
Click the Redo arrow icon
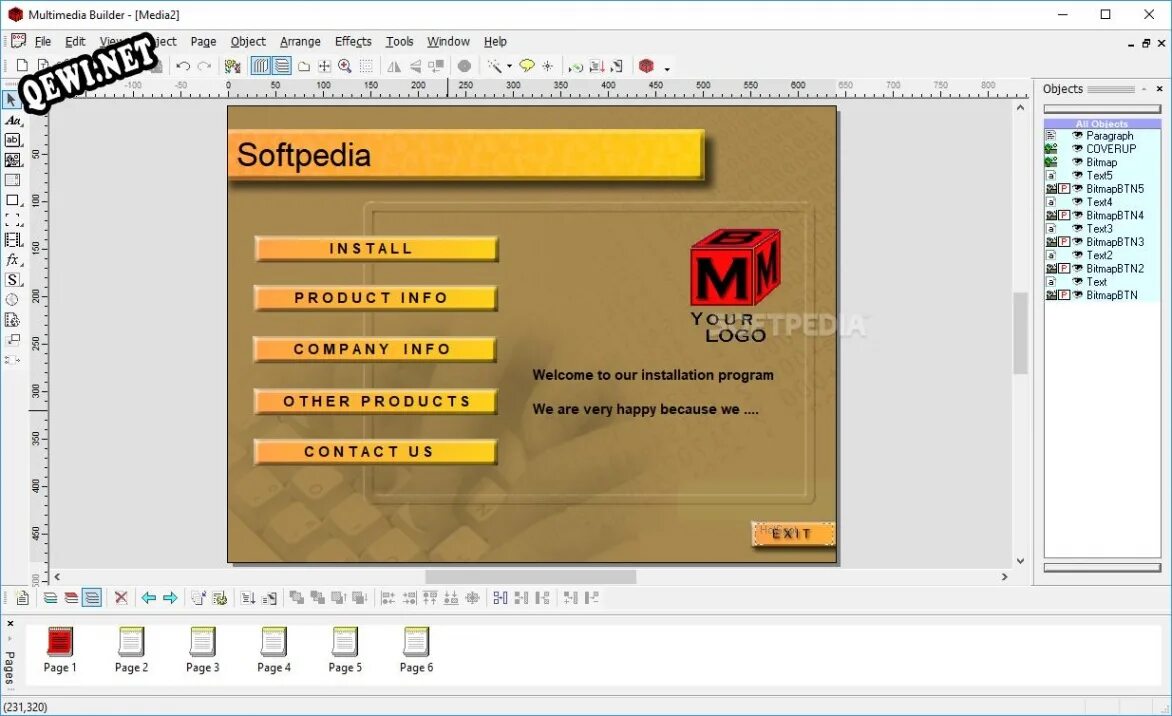tap(204, 67)
